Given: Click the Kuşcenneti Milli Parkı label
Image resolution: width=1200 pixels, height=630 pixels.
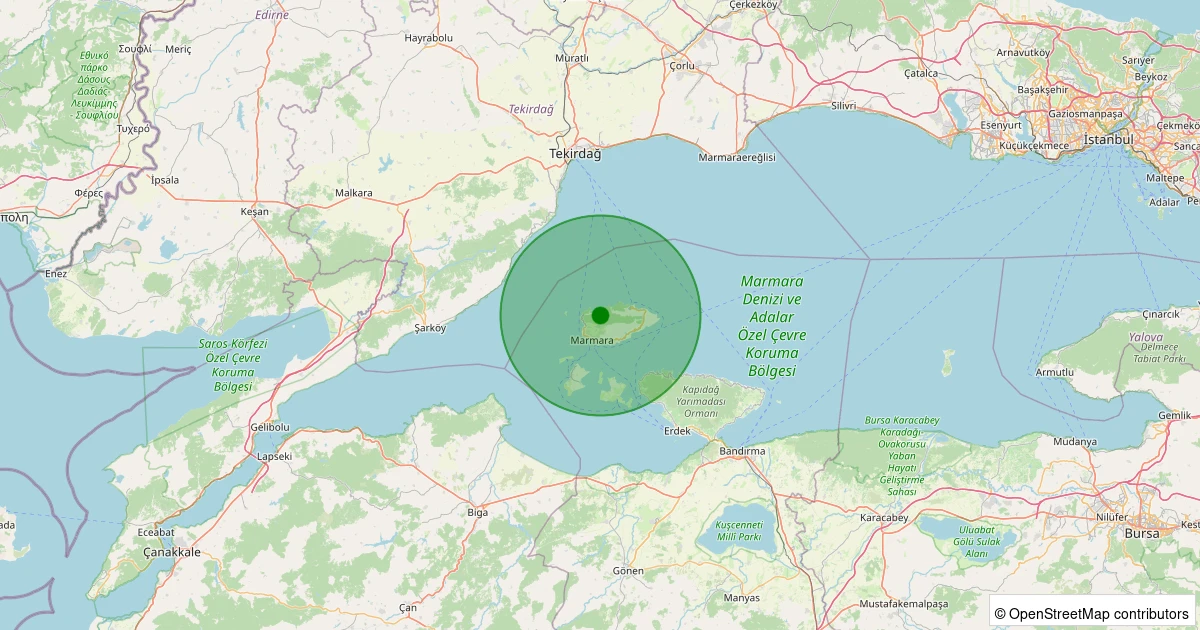Looking at the screenshot, I should (739, 530).
